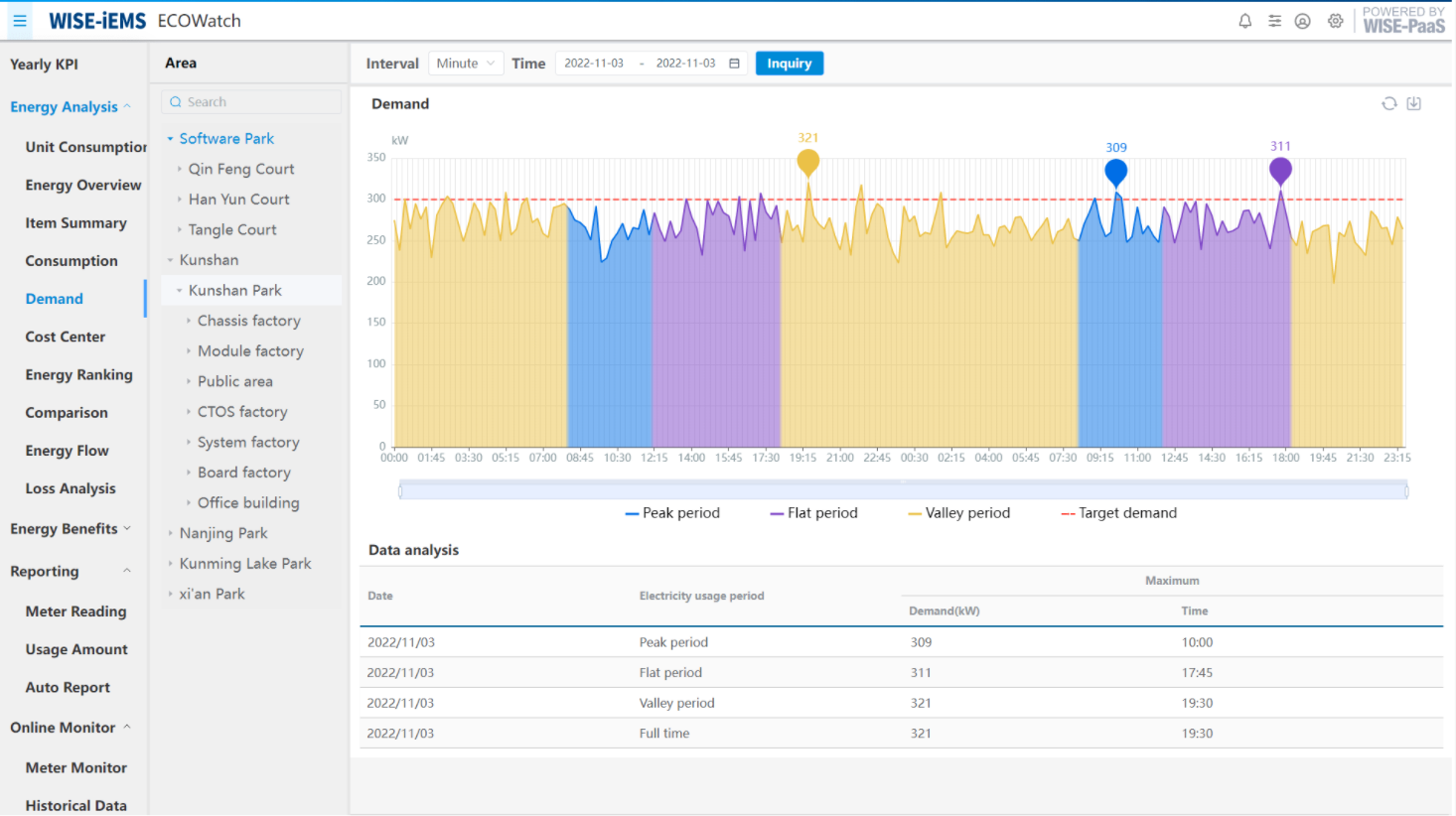Click the chart range slider below the graph
The image size is (1456, 816).
coord(902,488)
